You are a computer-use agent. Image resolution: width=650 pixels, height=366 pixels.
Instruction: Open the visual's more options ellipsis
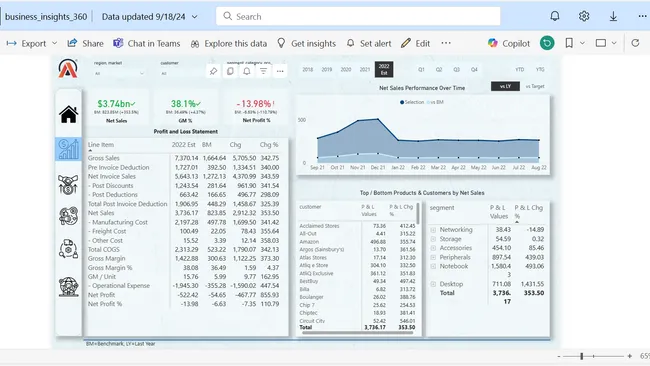click(x=280, y=71)
